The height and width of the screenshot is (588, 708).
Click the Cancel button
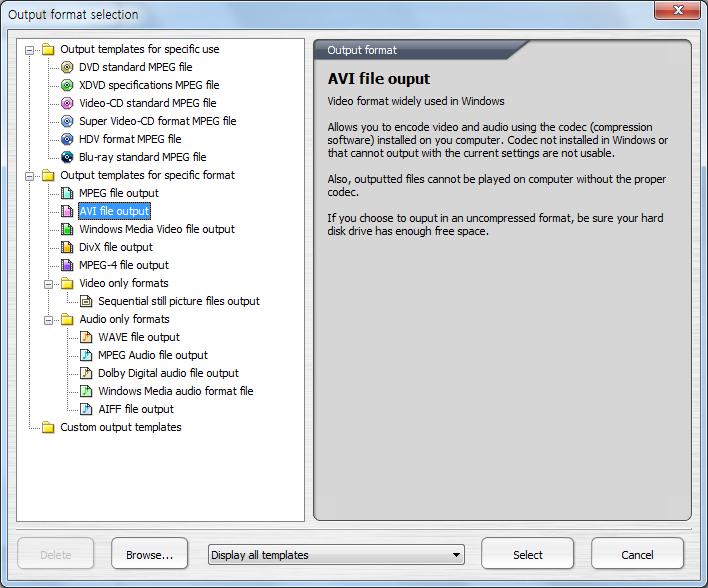click(637, 555)
